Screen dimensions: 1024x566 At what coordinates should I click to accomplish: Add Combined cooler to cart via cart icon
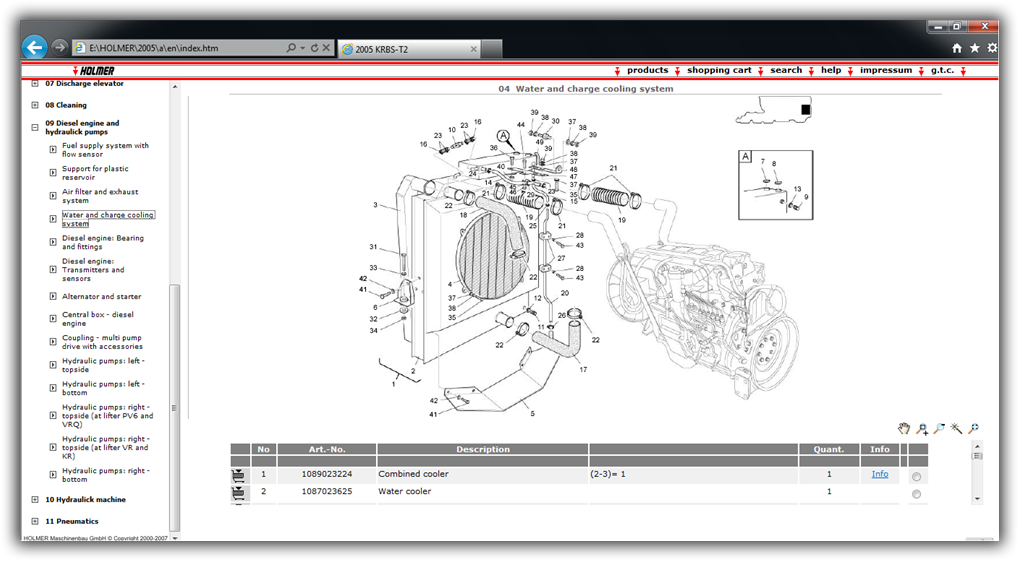point(240,475)
